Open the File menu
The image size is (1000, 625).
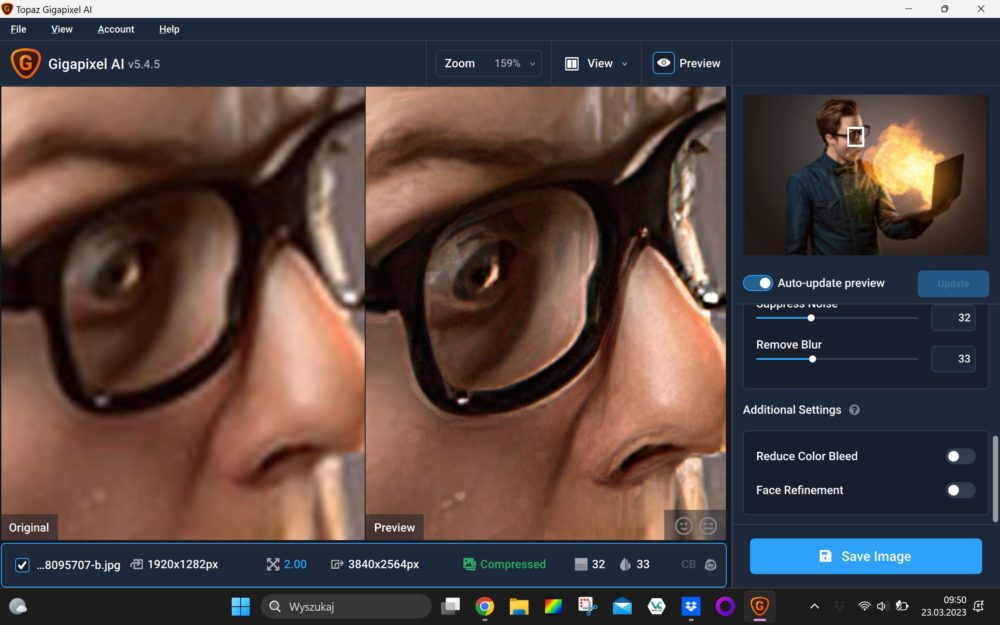(18, 29)
